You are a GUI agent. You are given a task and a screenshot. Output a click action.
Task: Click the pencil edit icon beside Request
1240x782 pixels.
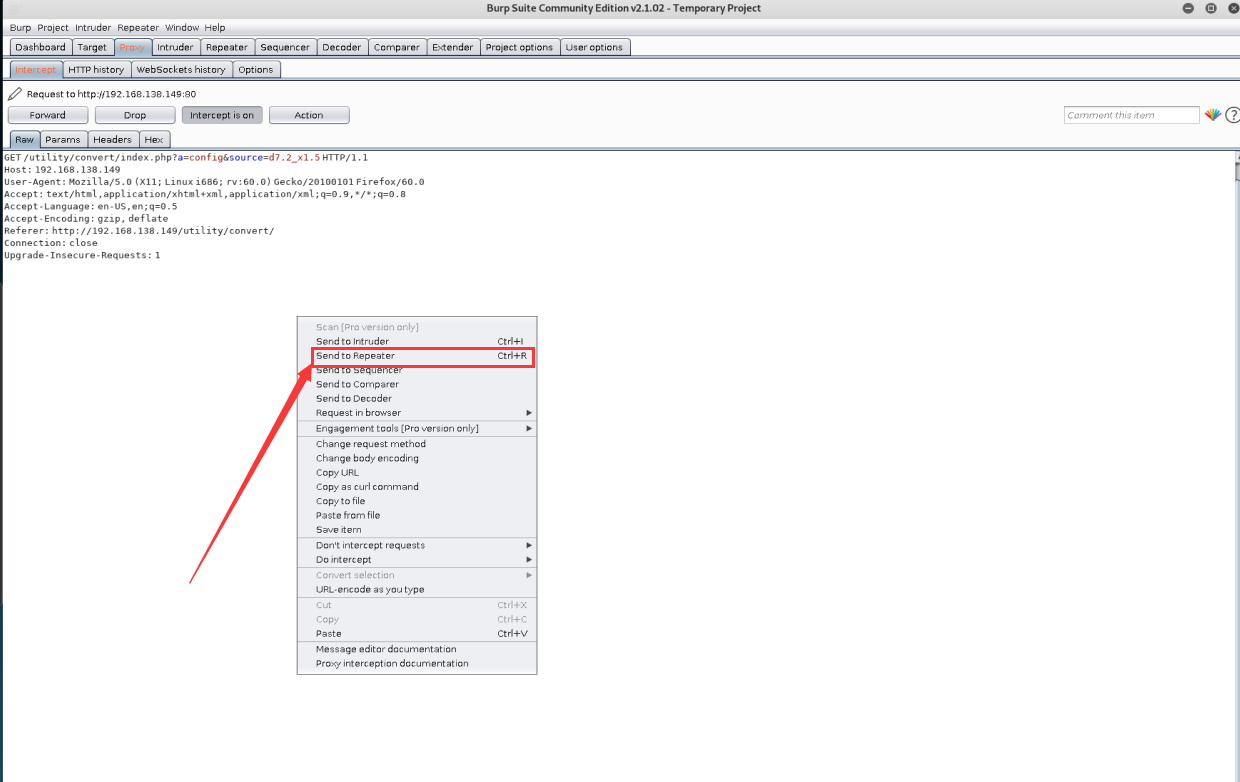14,94
